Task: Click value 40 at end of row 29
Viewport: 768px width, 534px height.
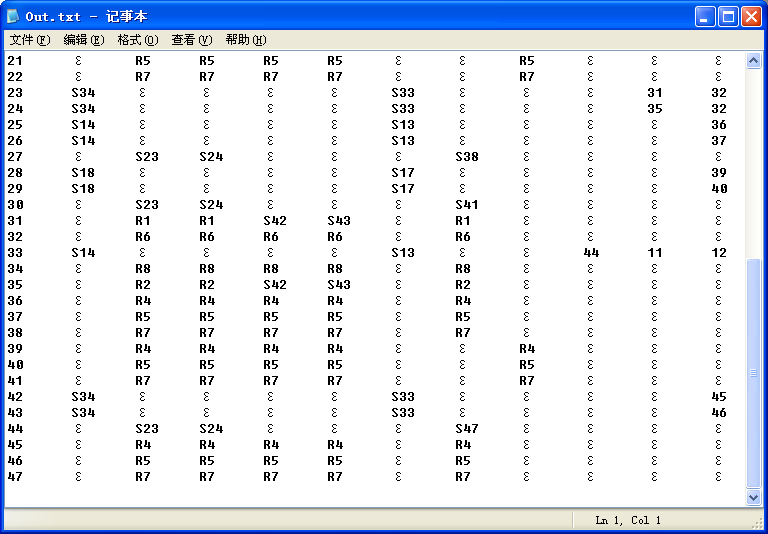Action: click(719, 189)
